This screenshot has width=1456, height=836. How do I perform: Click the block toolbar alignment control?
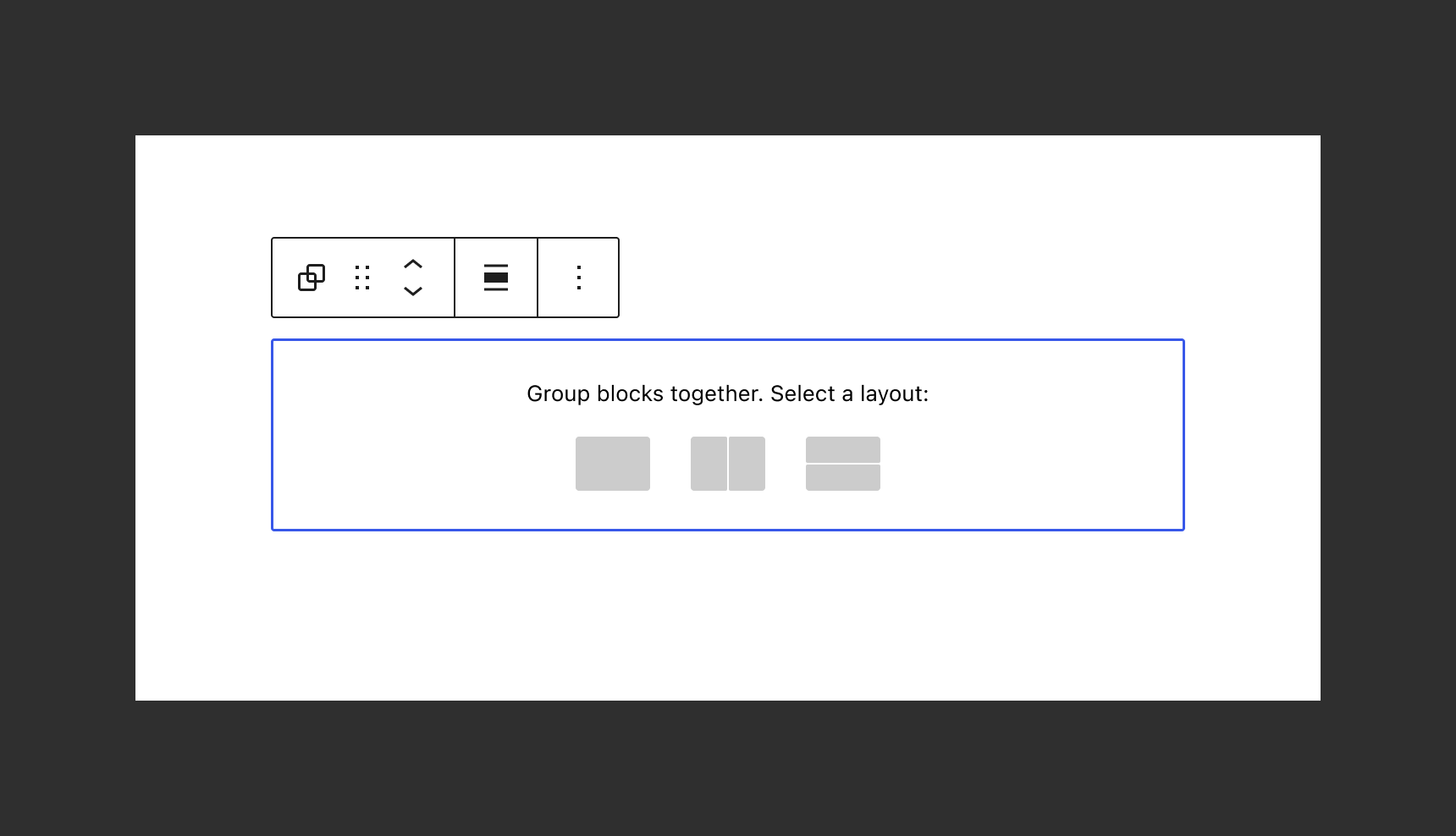495,278
